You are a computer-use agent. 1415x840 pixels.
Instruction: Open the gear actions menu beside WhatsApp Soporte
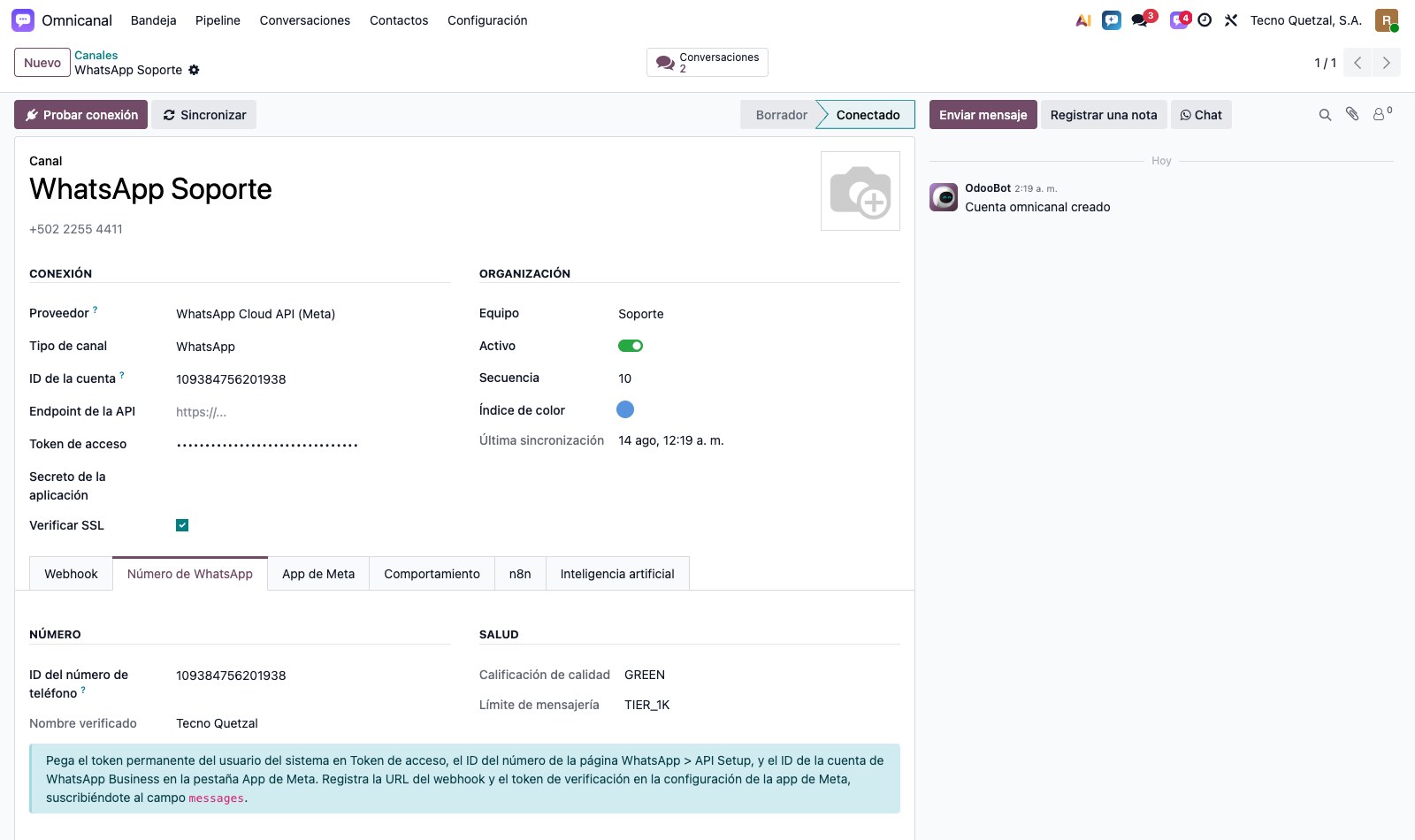click(x=194, y=70)
